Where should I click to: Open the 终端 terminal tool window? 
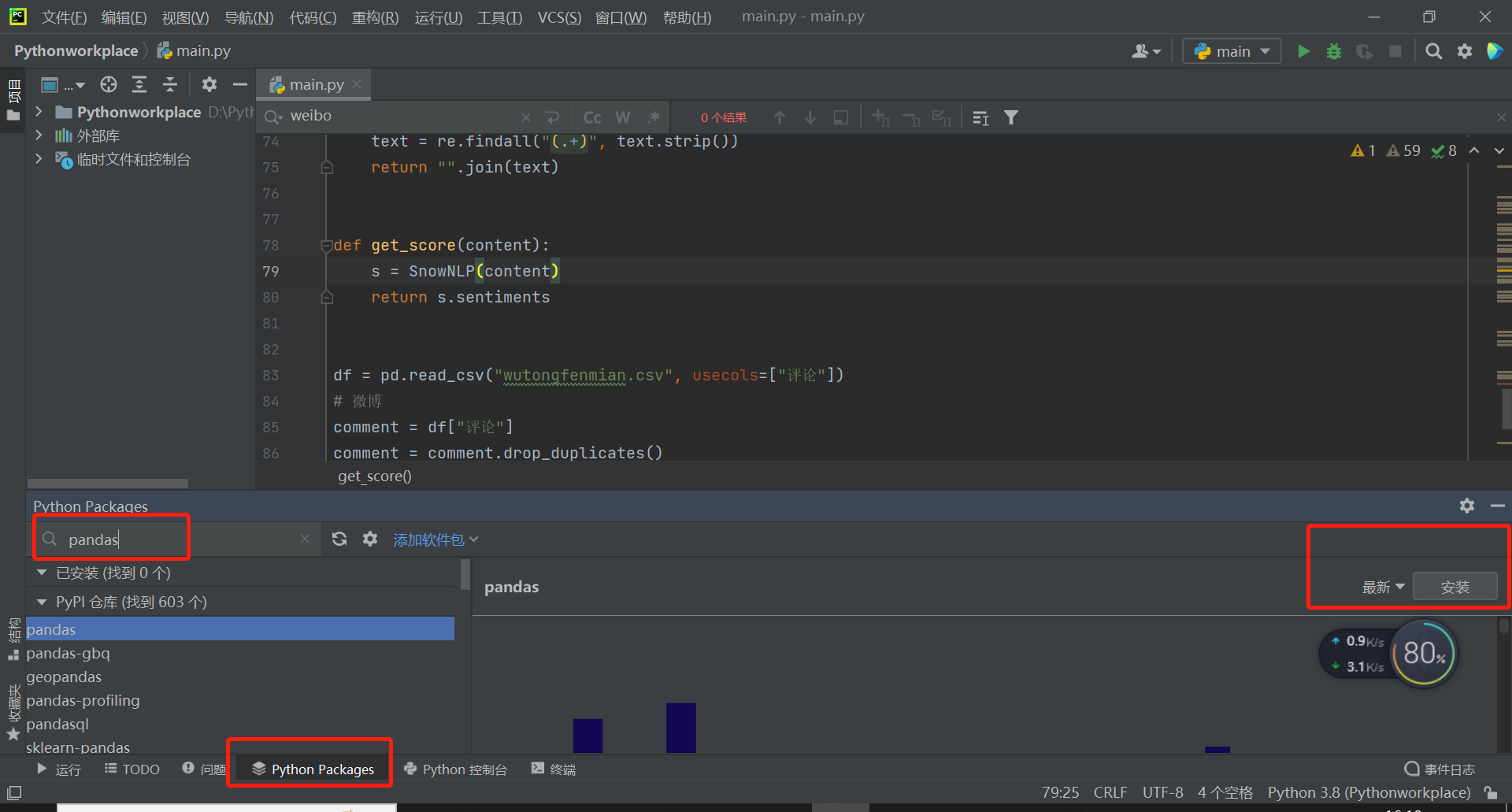pos(553,769)
